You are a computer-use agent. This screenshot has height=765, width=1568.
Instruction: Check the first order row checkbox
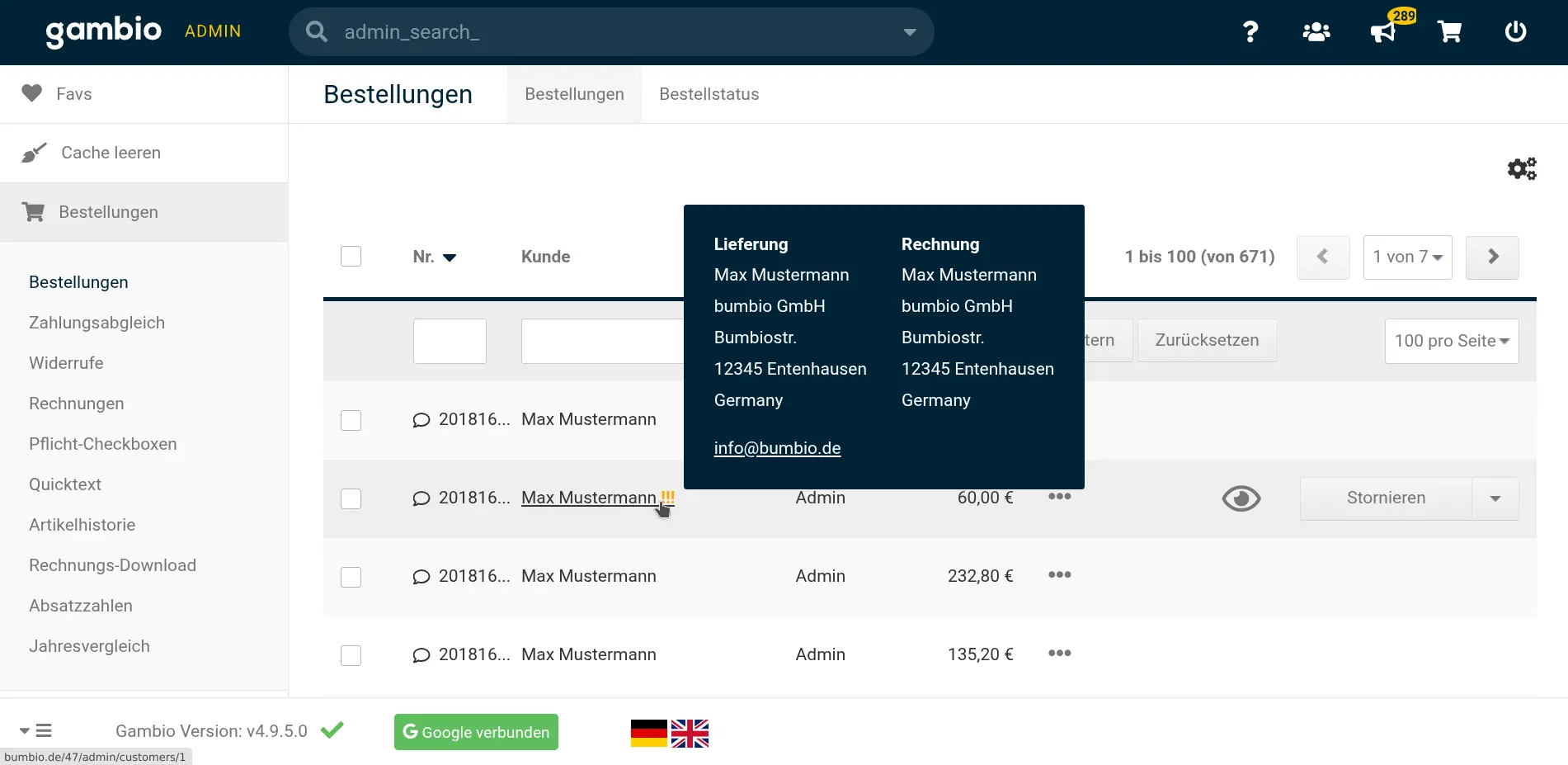pyautogui.click(x=351, y=420)
